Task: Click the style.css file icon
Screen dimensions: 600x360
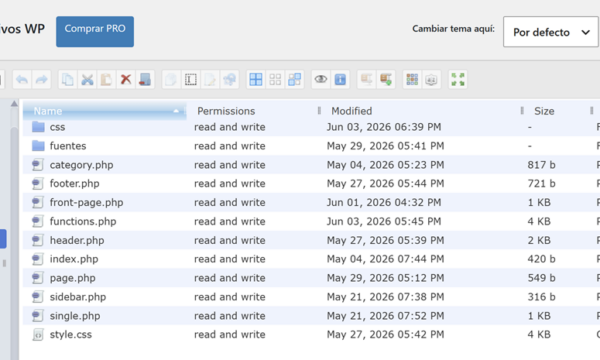Action: coord(38,335)
